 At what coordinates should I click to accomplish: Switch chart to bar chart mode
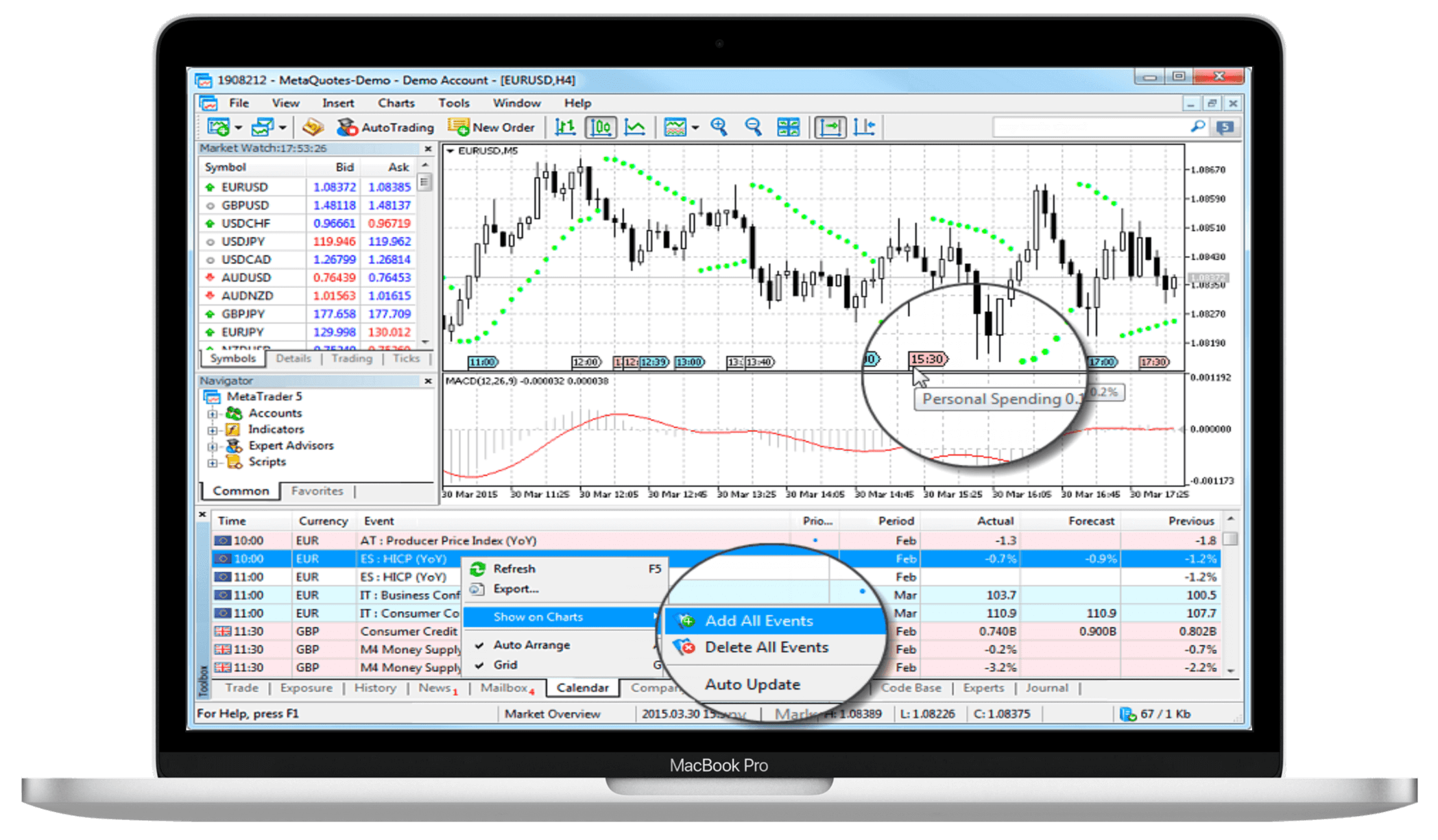tap(565, 127)
